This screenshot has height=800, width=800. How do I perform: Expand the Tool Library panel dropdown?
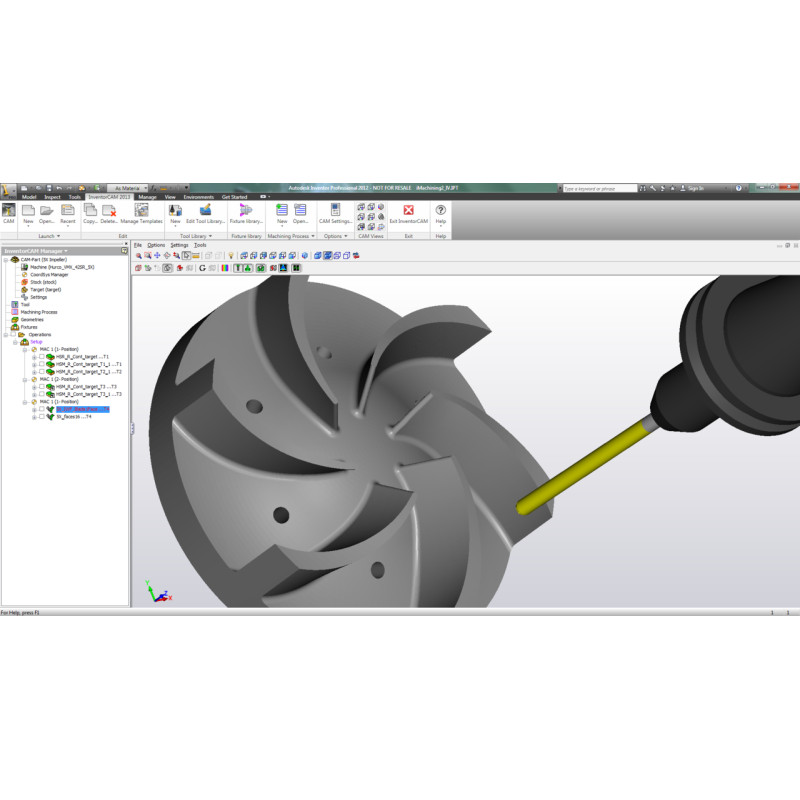coord(211,236)
